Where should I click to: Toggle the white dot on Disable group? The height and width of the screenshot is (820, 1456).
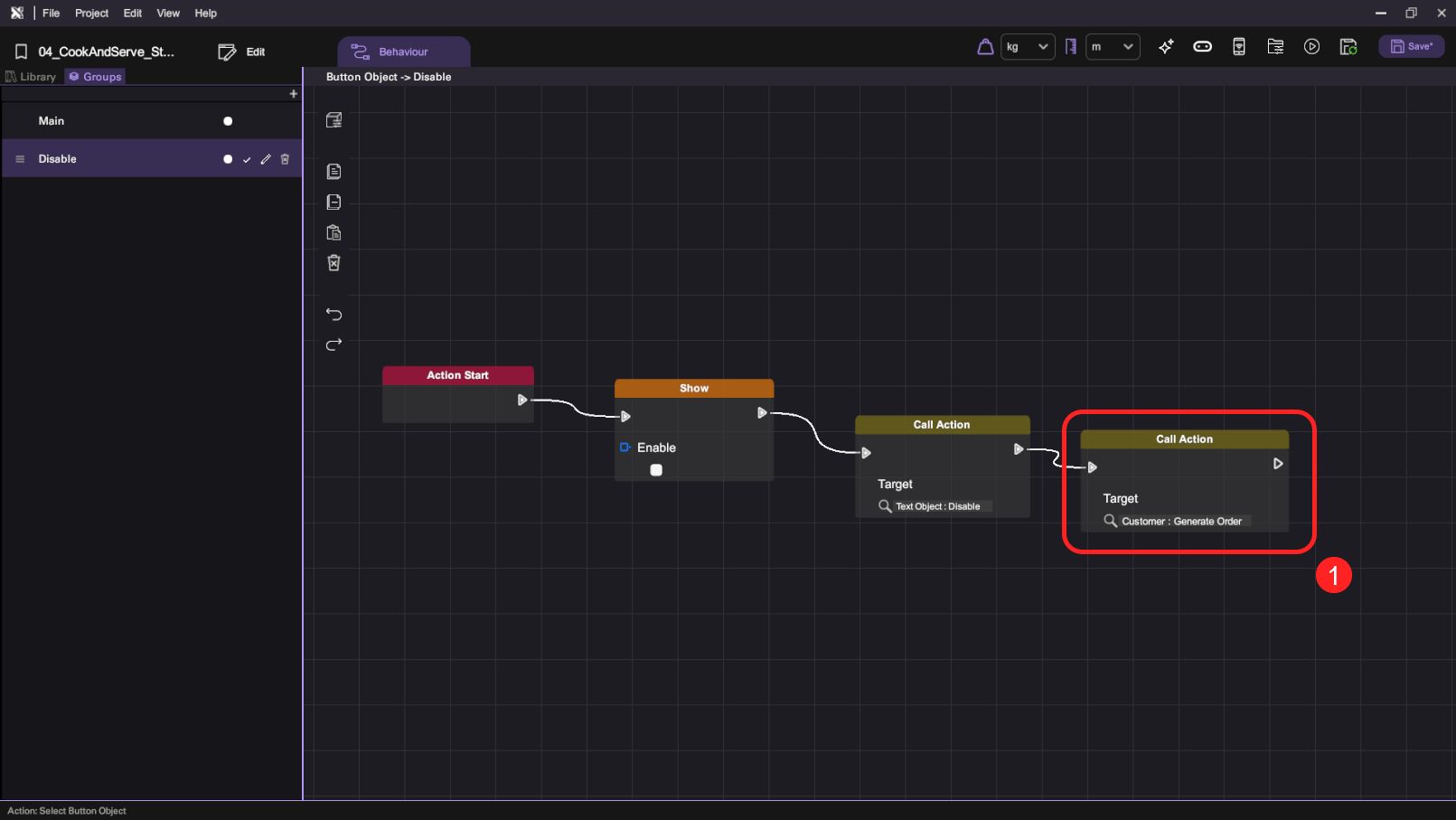click(x=228, y=159)
